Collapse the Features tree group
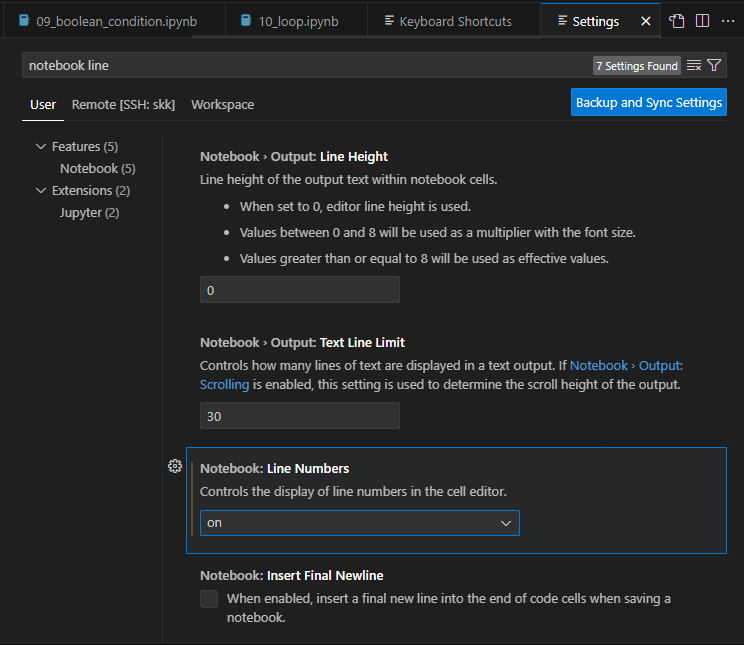This screenshot has width=744, height=645. coord(41,147)
